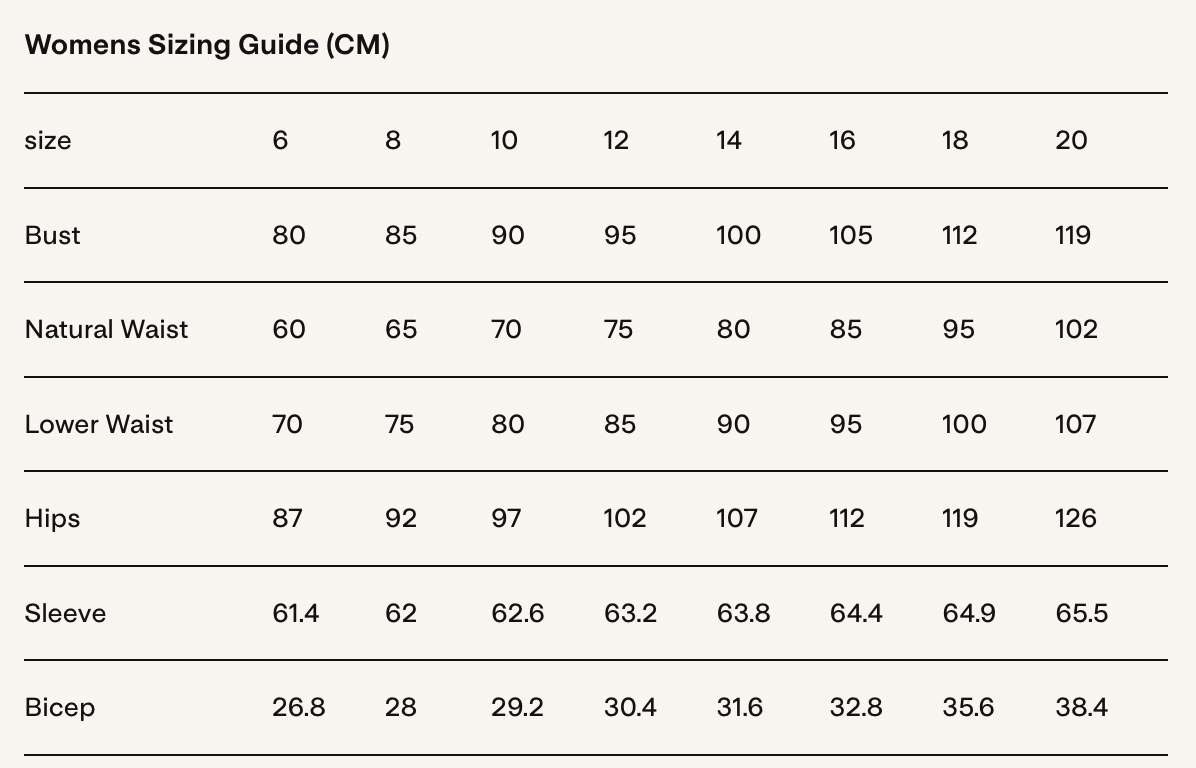This screenshot has height=768, width=1196.
Task: Click the size row label in header
Action: (48, 140)
